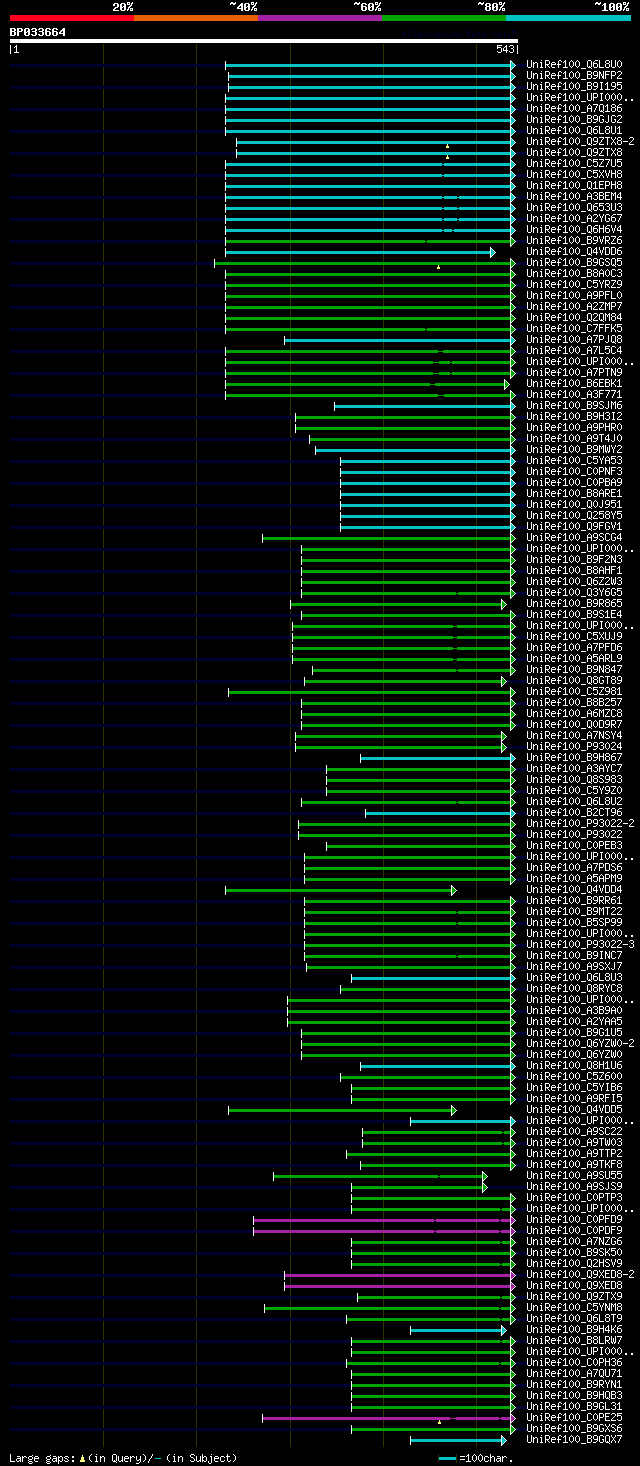Select the UniRef100_C7FFK5 label
Screen dimensions: 640x1466
[574, 329]
